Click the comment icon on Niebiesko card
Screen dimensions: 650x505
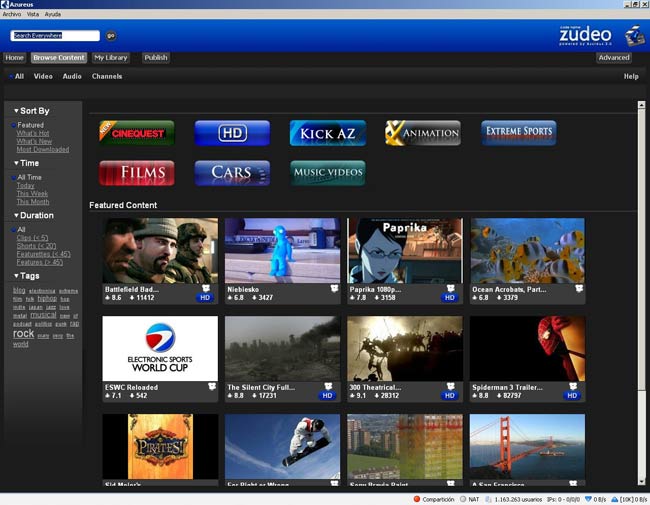pos(334,288)
